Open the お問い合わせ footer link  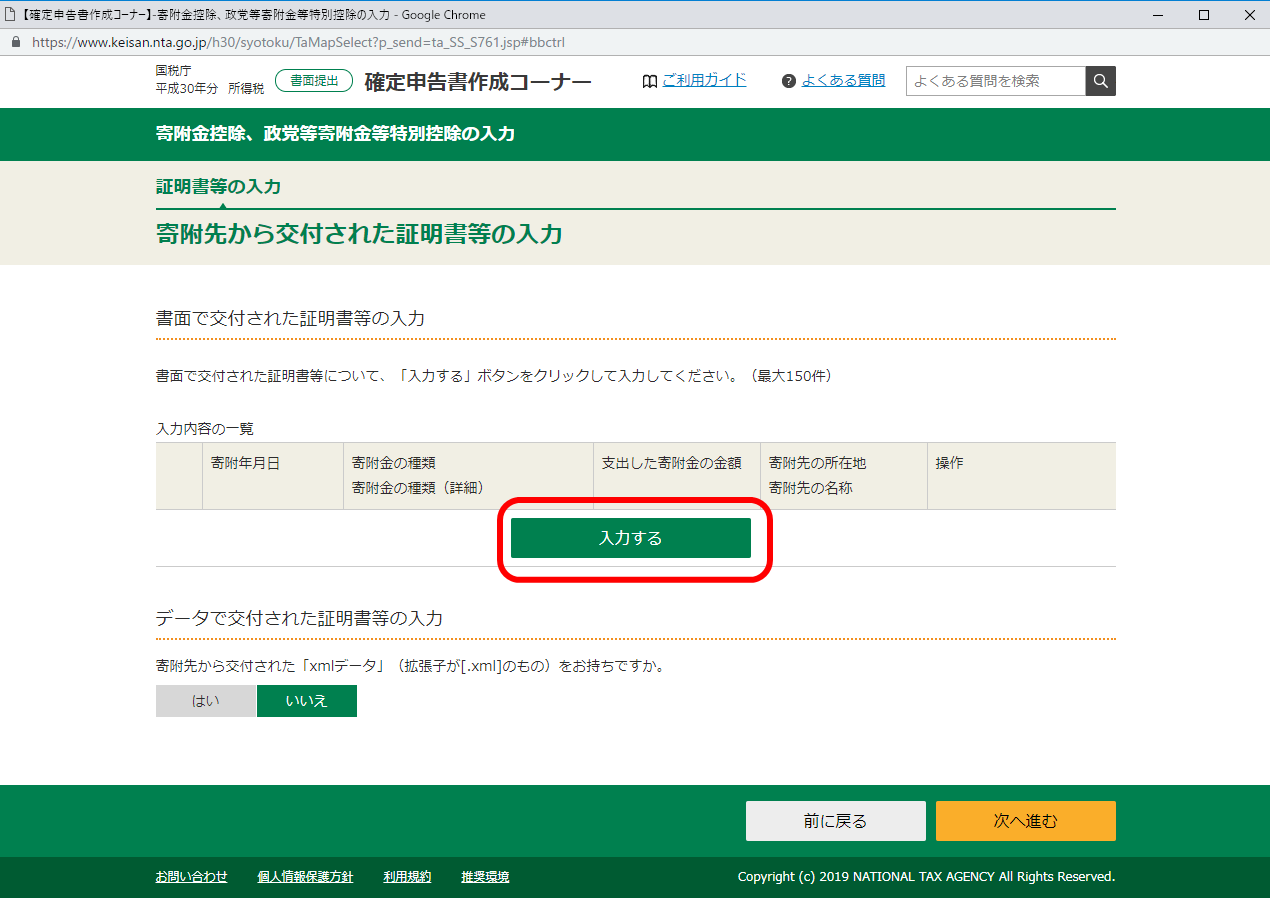pos(191,877)
